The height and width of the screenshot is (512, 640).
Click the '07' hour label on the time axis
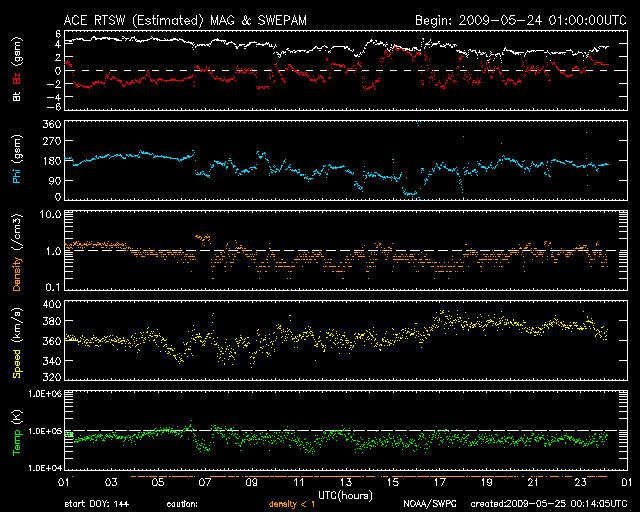pos(205,482)
